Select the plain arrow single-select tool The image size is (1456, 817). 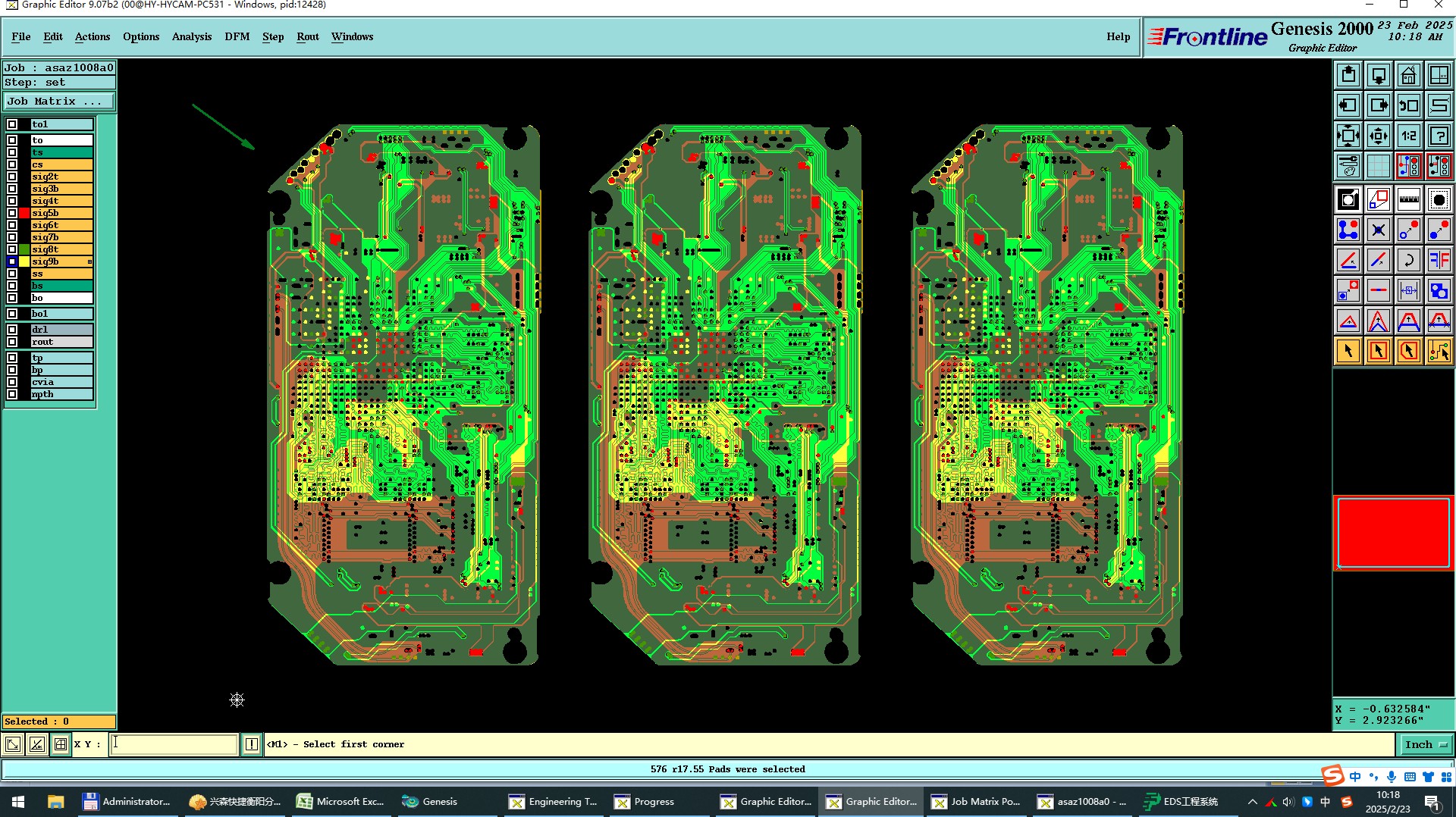(x=1348, y=351)
